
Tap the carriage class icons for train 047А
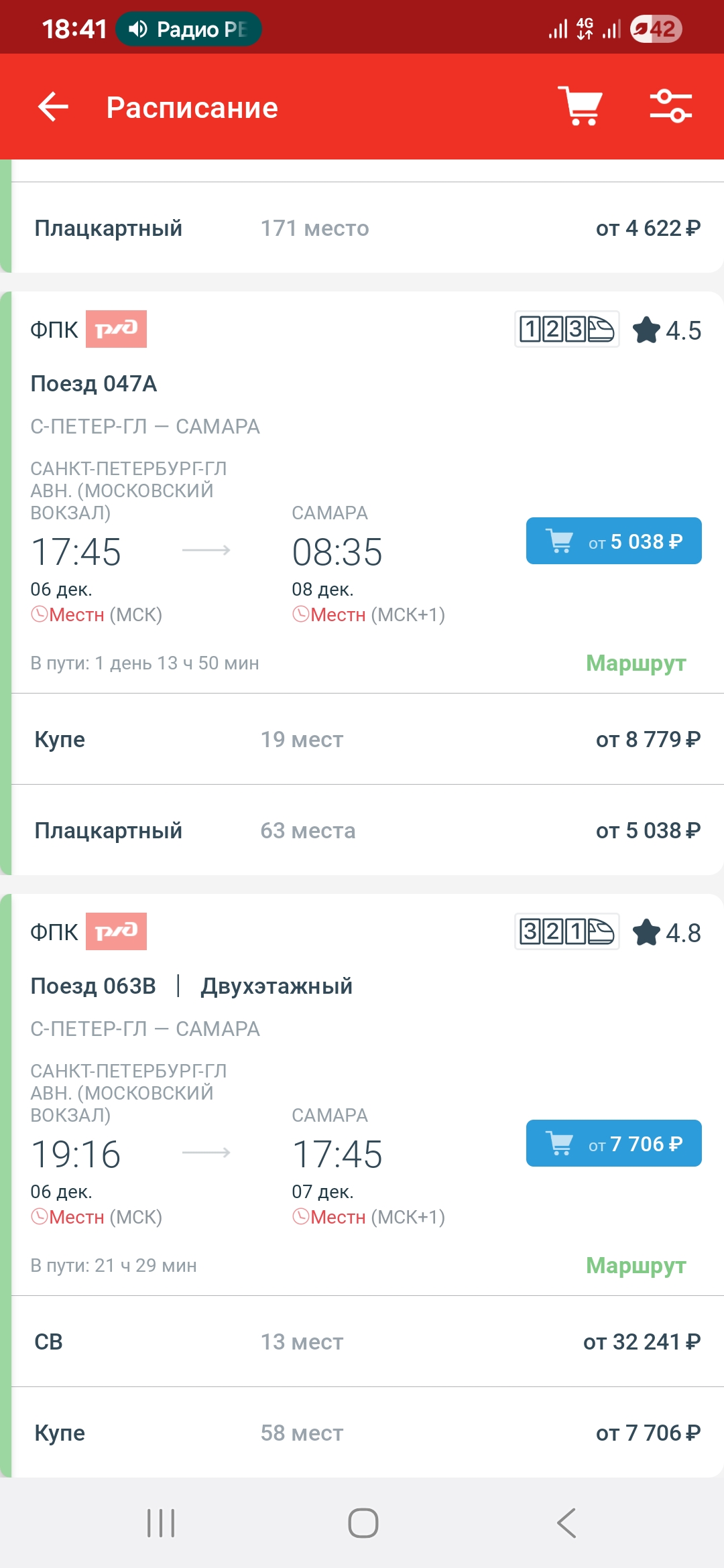pyautogui.click(x=566, y=329)
